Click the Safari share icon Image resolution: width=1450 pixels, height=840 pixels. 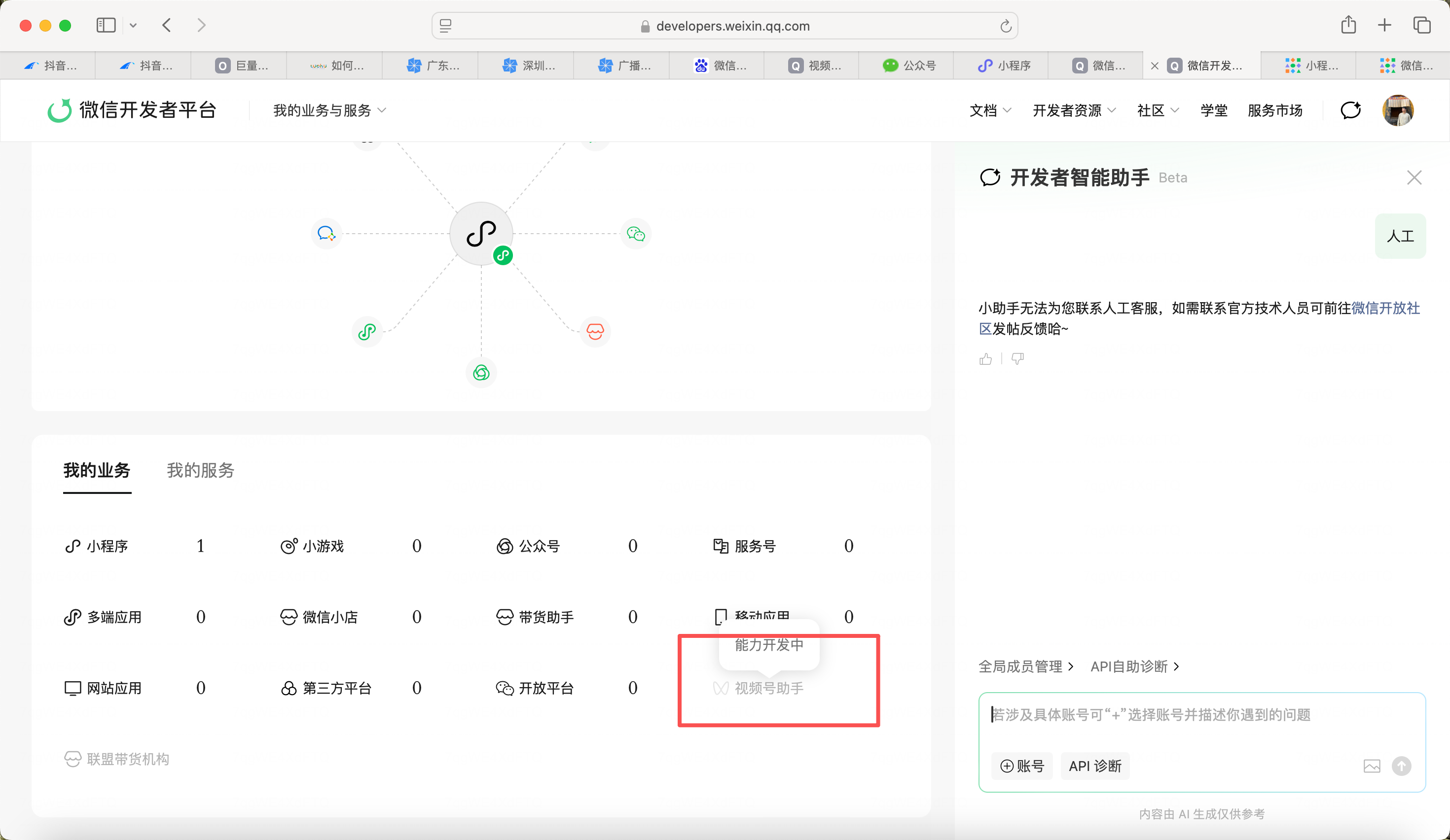[1348, 25]
